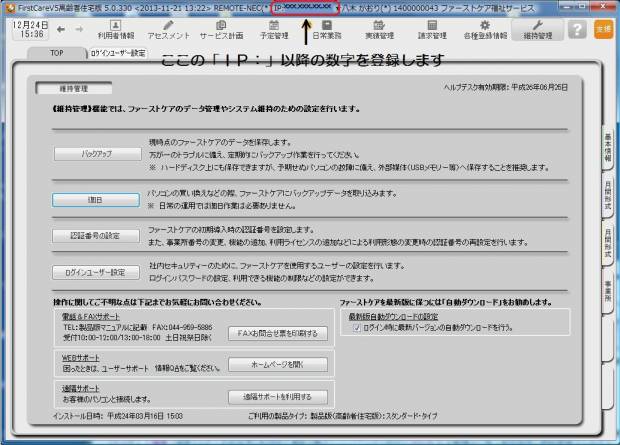Open 利用者情報 from the top toolbar
Viewport: 620px width, 445px height.
coord(115,29)
